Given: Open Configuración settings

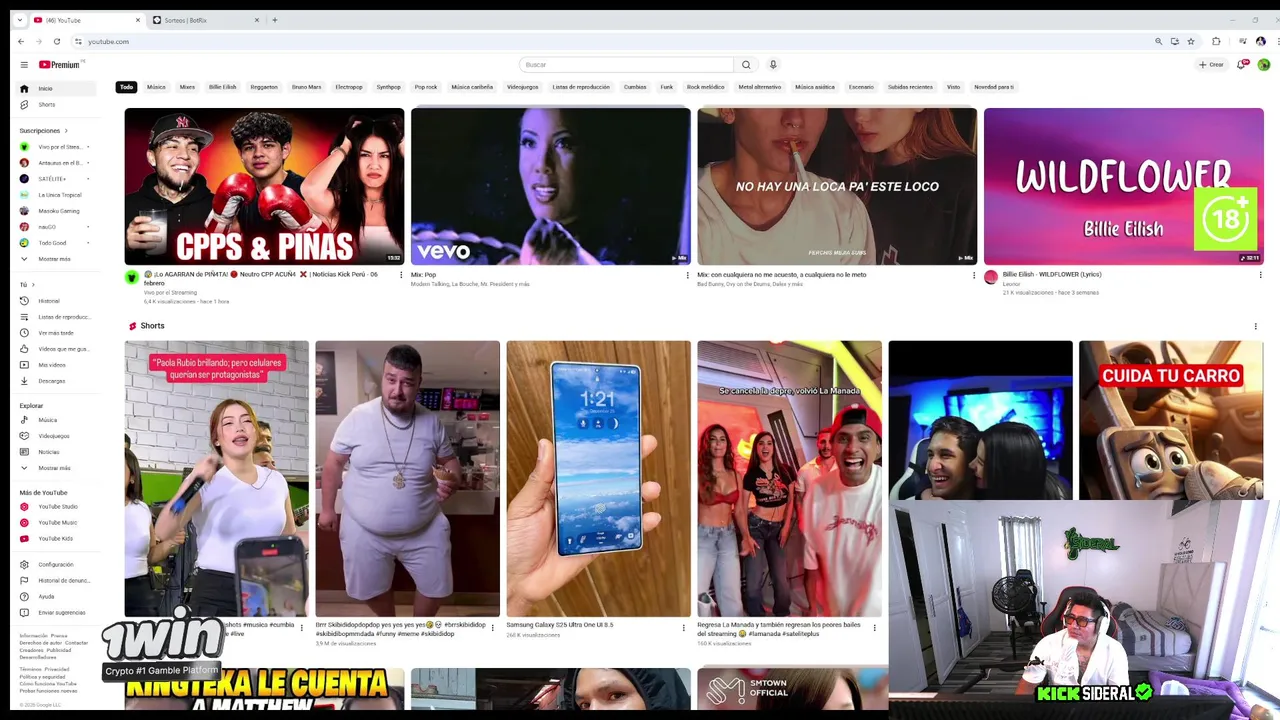Looking at the screenshot, I should (x=56, y=565).
